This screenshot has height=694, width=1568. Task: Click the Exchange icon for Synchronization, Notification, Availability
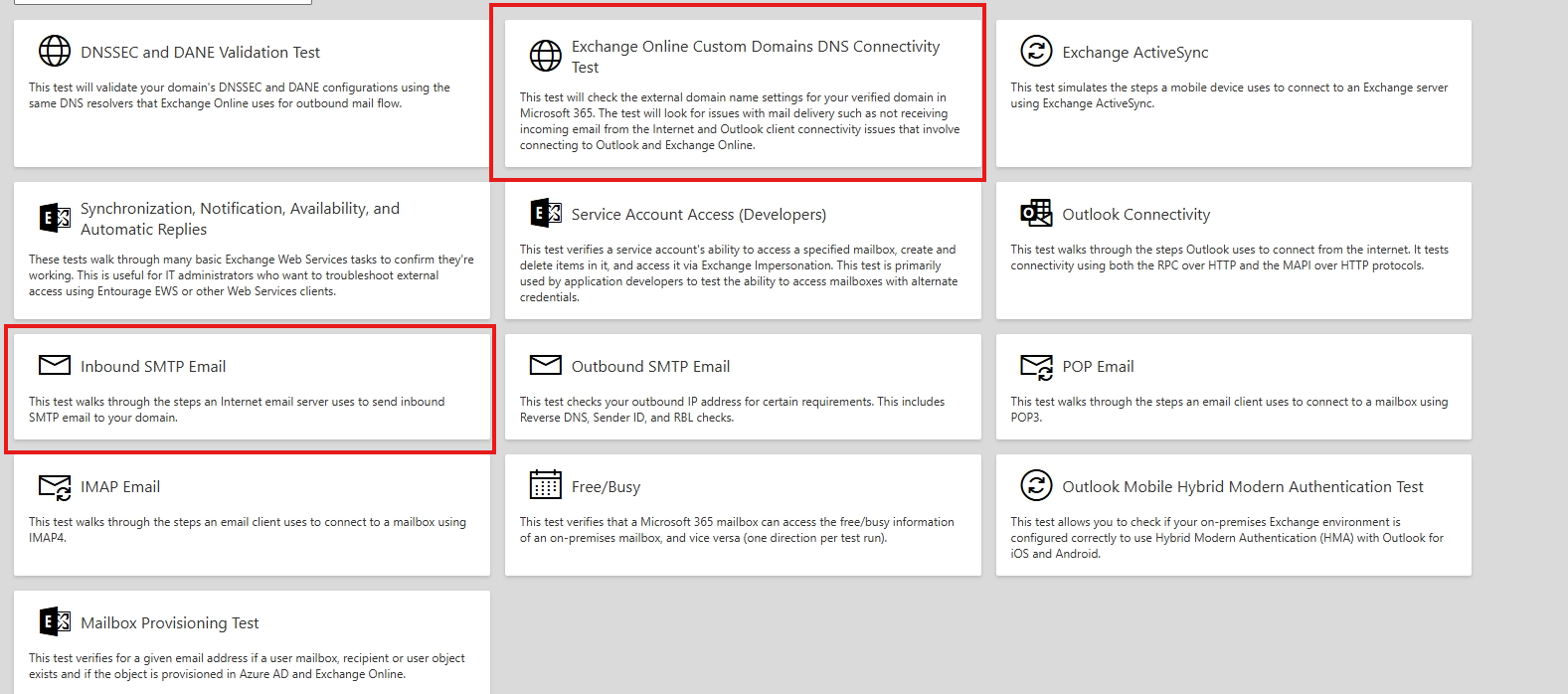55,218
